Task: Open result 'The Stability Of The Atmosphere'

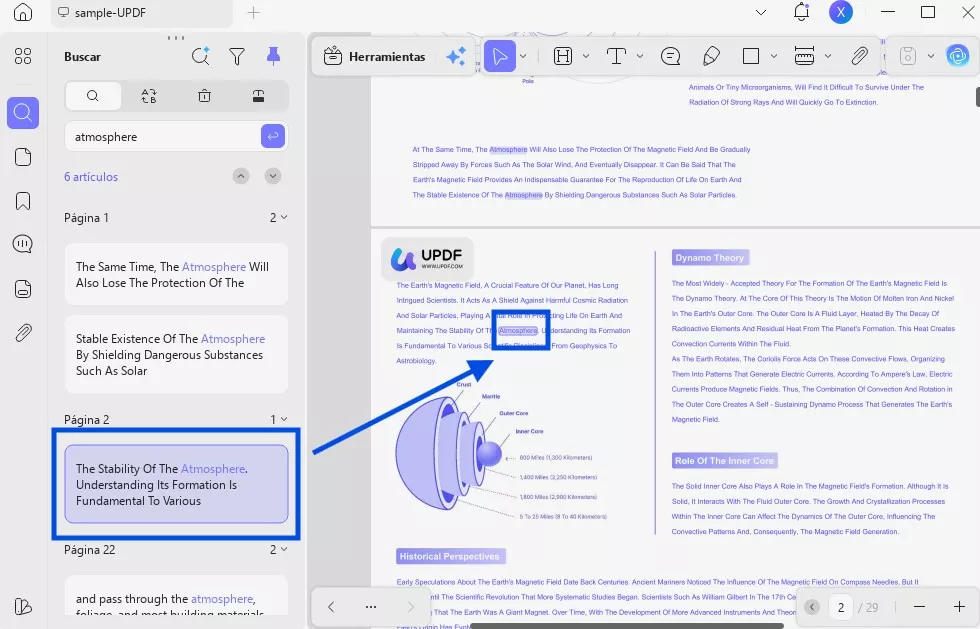Action: click(176, 484)
